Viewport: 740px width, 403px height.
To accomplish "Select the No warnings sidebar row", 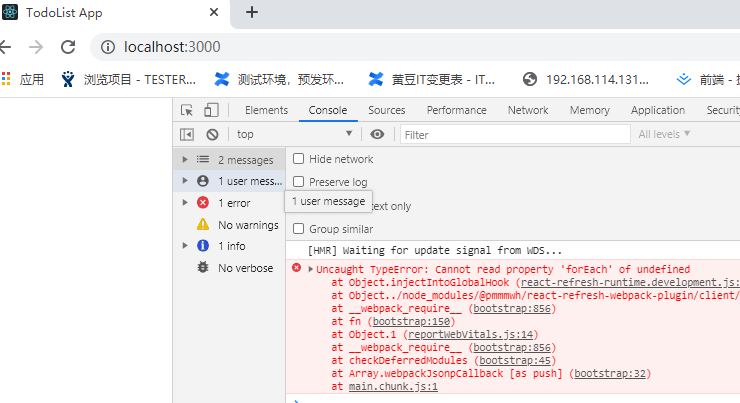I will (x=229, y=225).
